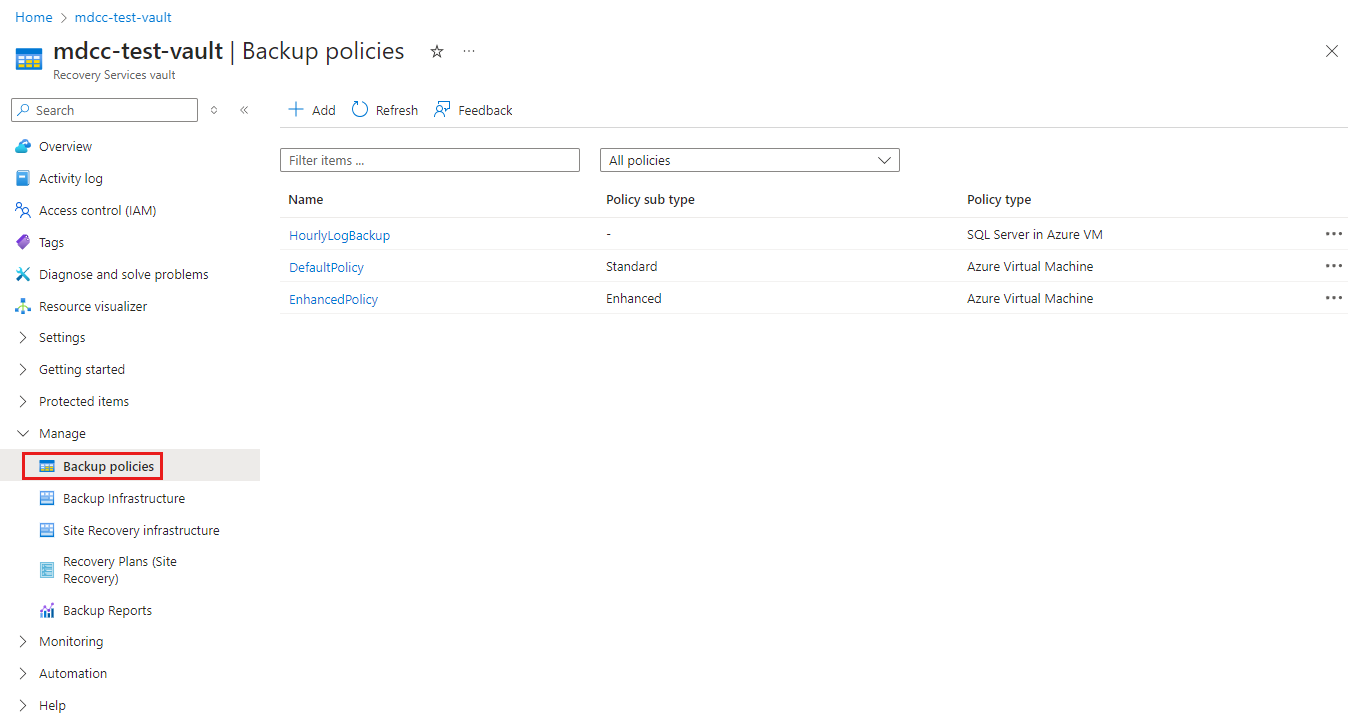This screenshot has width=1360, height=721.
Task: Click the Add plus button
Action: 312,110
